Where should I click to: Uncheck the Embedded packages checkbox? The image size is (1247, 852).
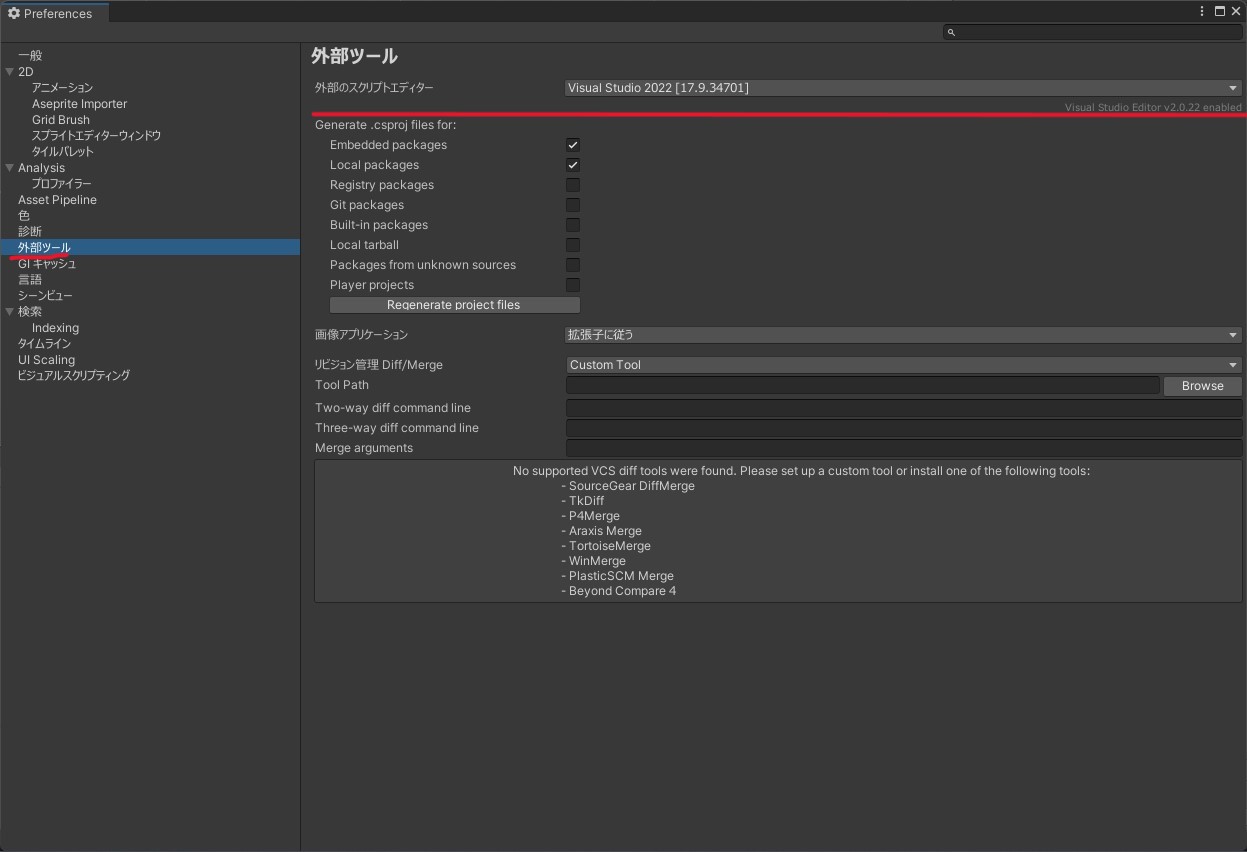[573, 145]
